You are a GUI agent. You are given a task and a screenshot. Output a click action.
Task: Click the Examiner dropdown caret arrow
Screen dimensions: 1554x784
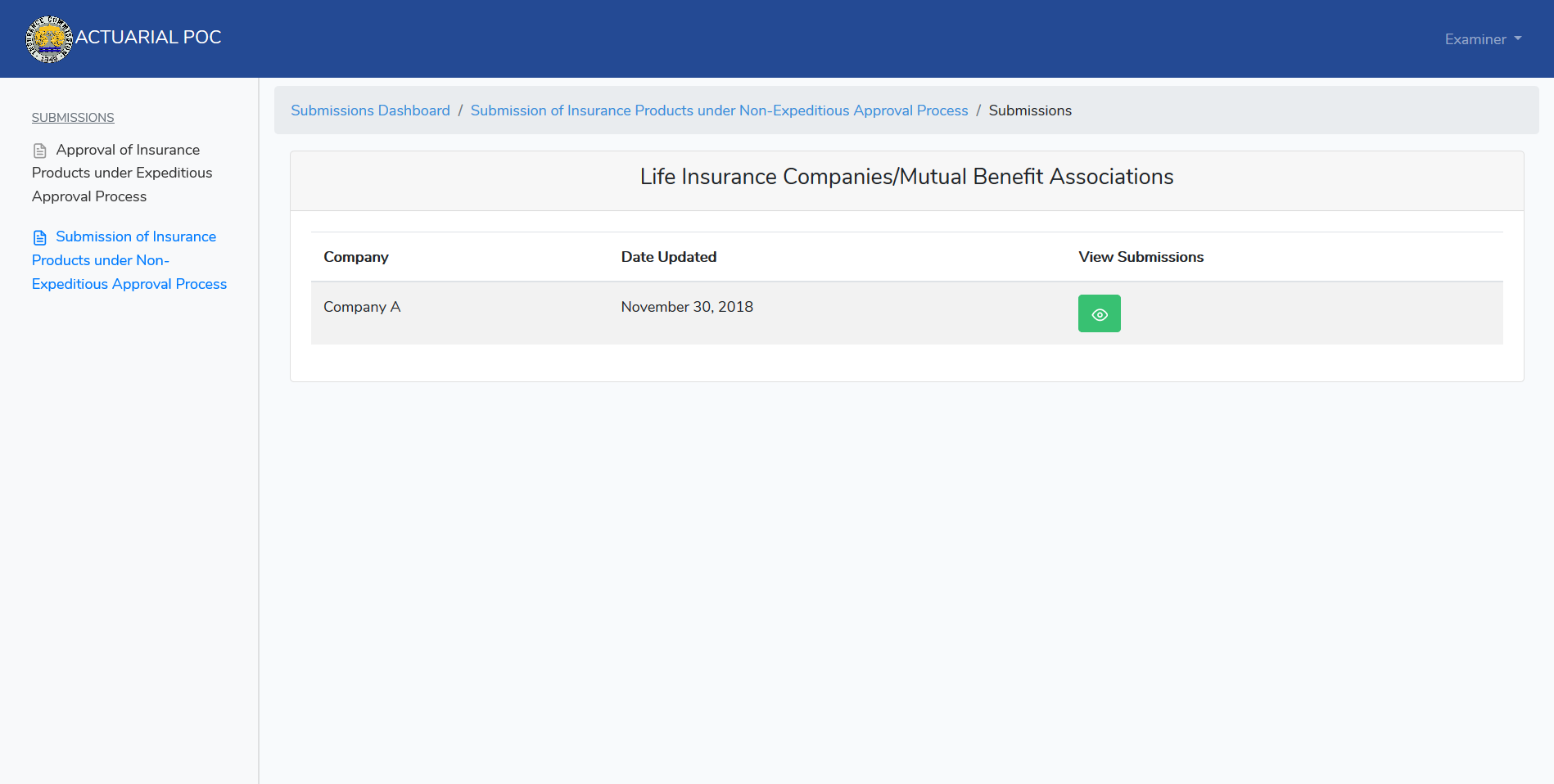pos(1518,38)
